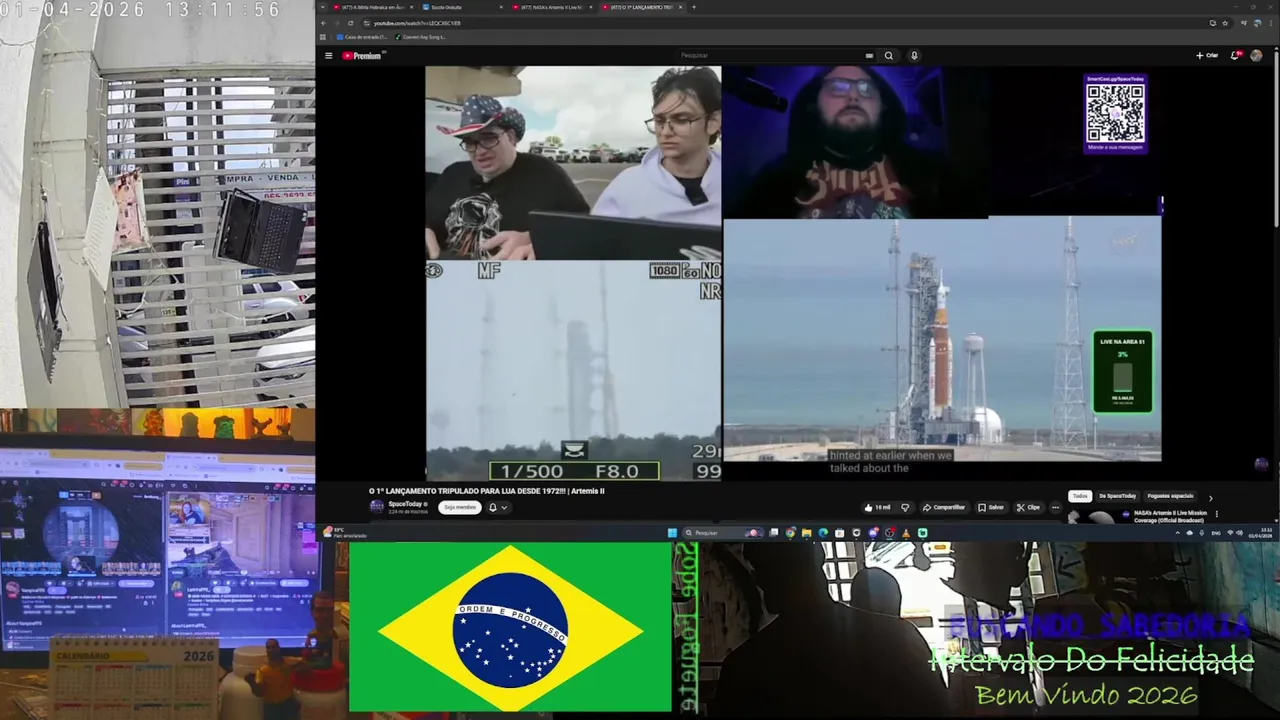The image size is (1280, 720).
Task: Dislike the video with thumbs down
Action: pyautogui.click(x=905, y=507)
